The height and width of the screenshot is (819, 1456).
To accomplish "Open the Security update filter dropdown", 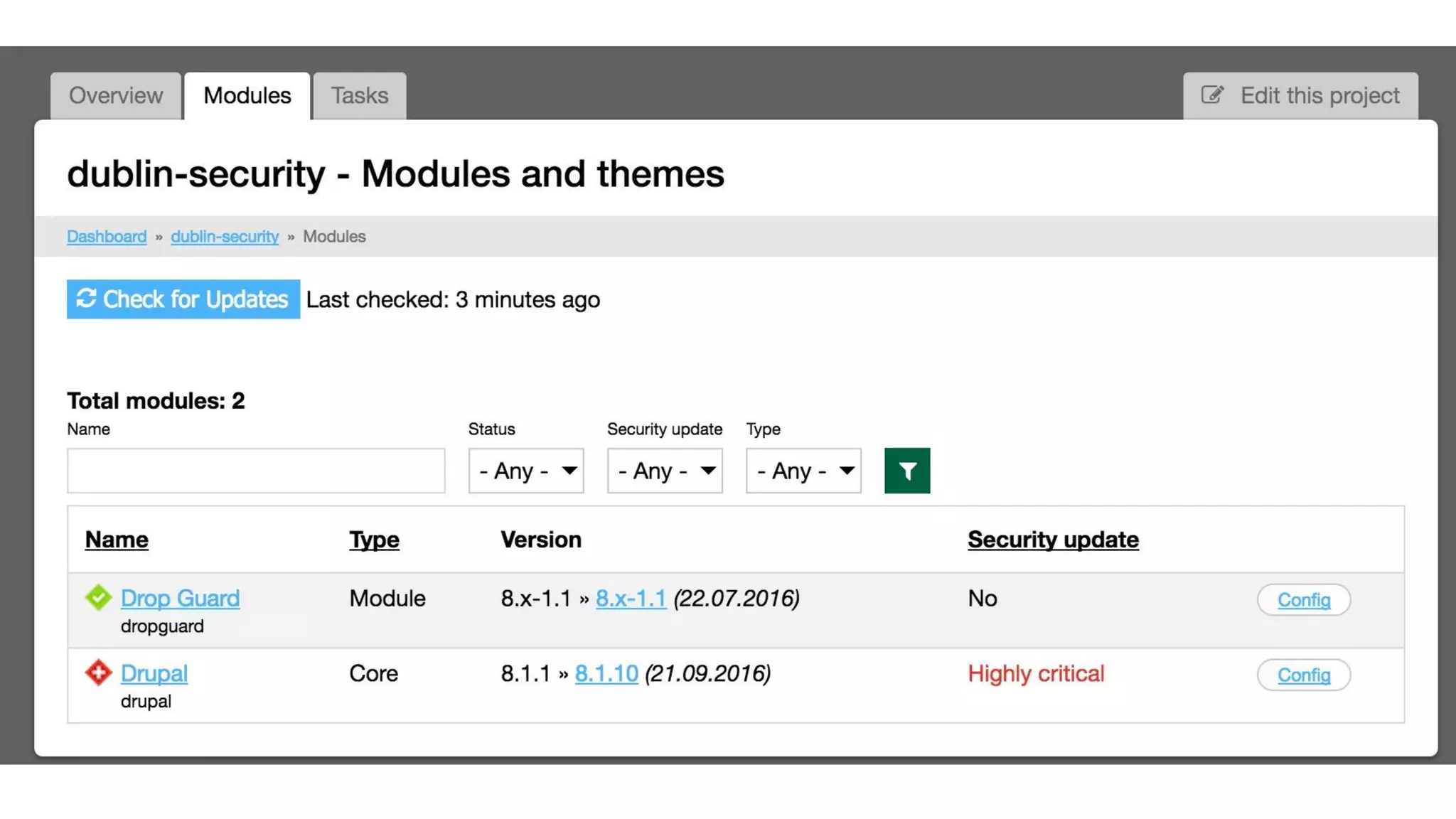I will pos(664,471).
